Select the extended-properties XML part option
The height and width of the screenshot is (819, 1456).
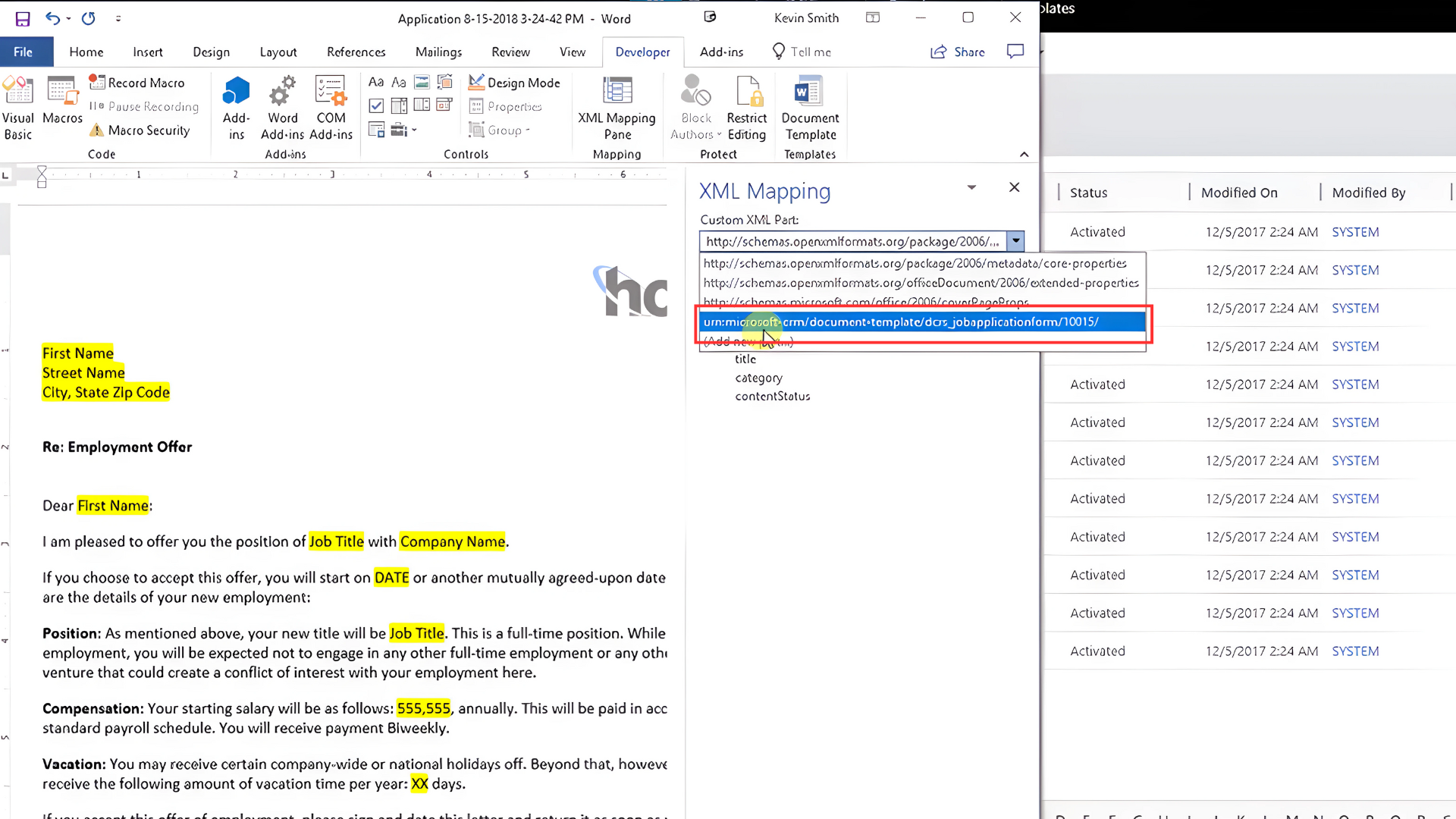coord(921,283)
